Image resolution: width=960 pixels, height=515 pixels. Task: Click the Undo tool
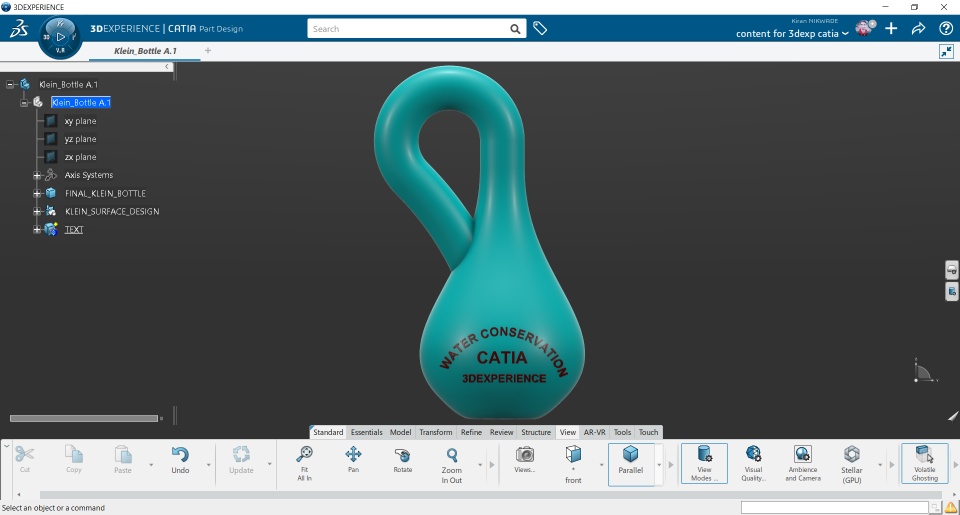[x=180, y=459]
